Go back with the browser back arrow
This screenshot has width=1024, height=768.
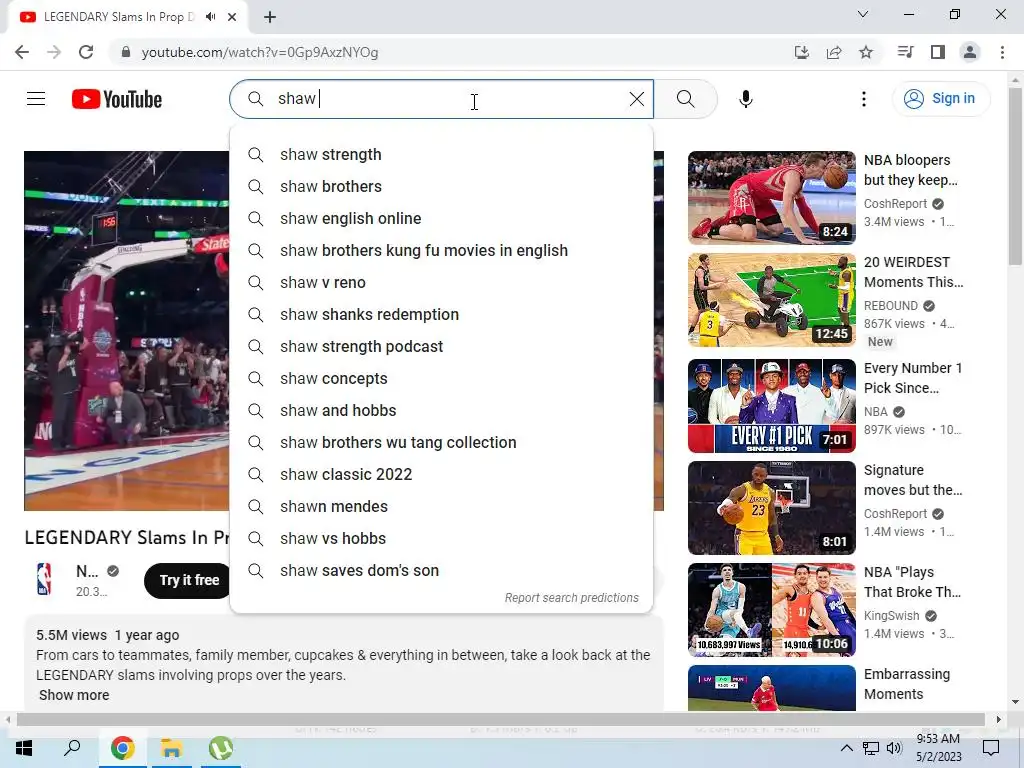(x=22, y=52)
